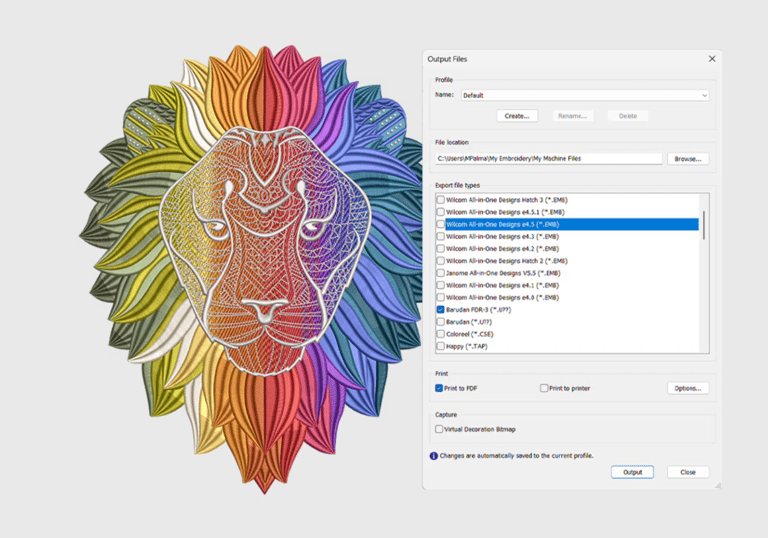
Task: Uncheck the Print to PDF checkbox
Action: click(x=439, y=388)
